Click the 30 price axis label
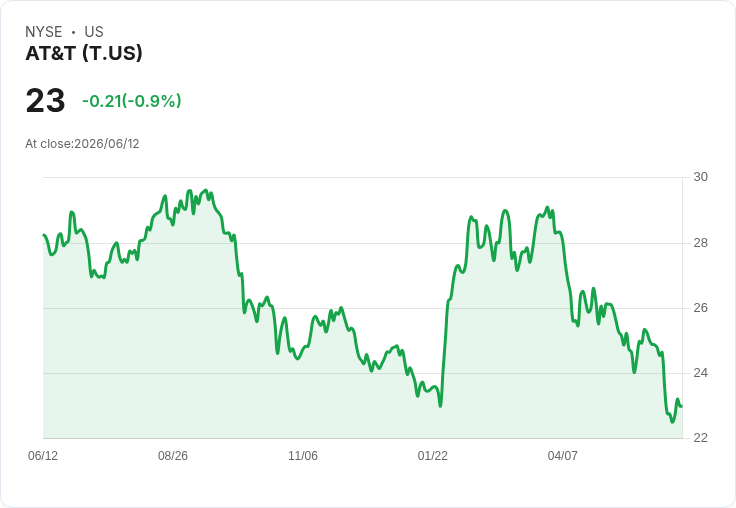This screenshot has height=508, width=736. point(700,177)
